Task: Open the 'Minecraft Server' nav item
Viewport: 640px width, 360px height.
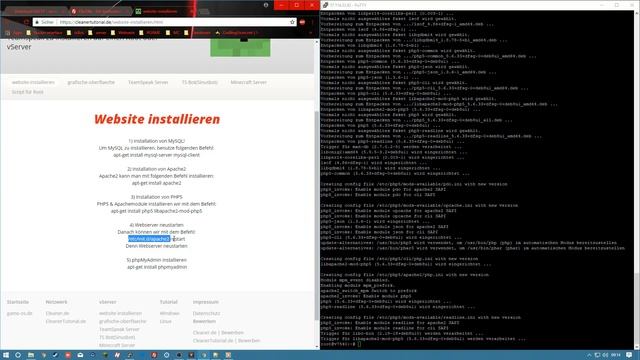Action: click(248, 82)
